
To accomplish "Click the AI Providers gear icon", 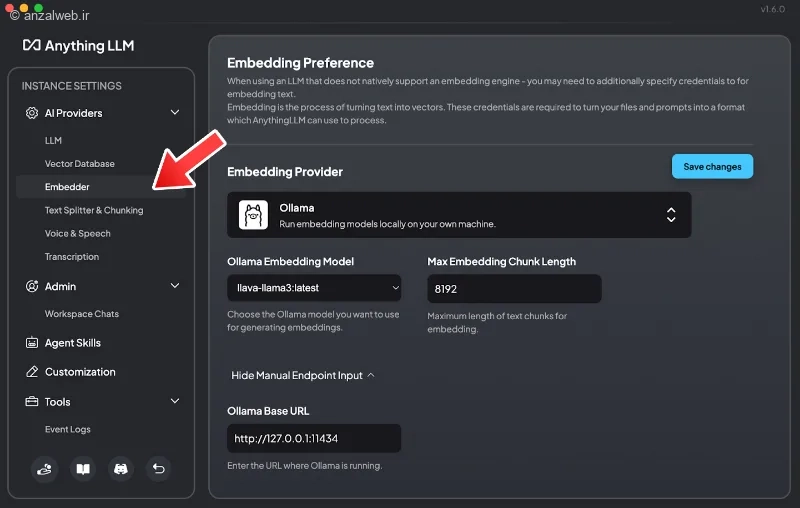I will 32,113.
